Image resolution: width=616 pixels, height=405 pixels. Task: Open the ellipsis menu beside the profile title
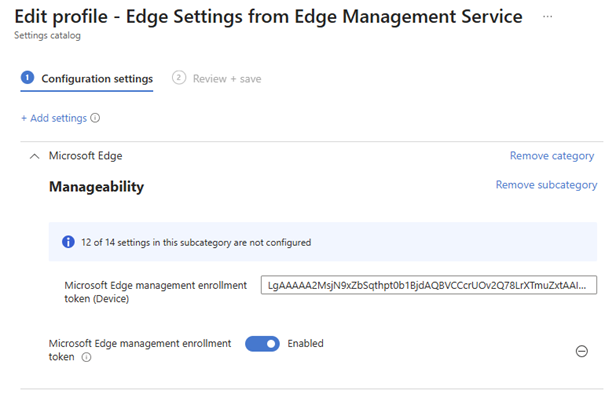tap(547, 17)
